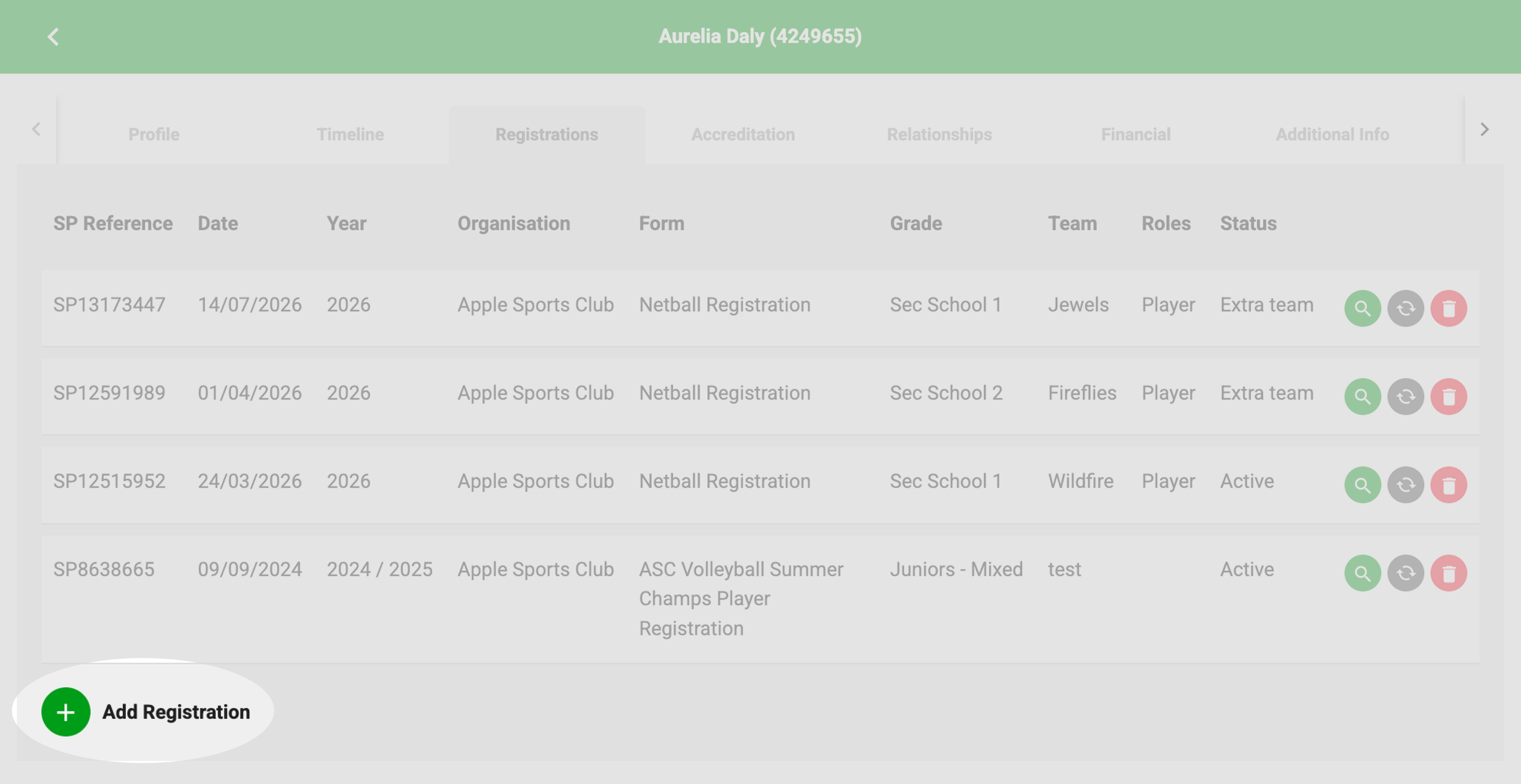1521x784 pixels.
Task: Go back using the header back arrow
Action: point(53,37)
